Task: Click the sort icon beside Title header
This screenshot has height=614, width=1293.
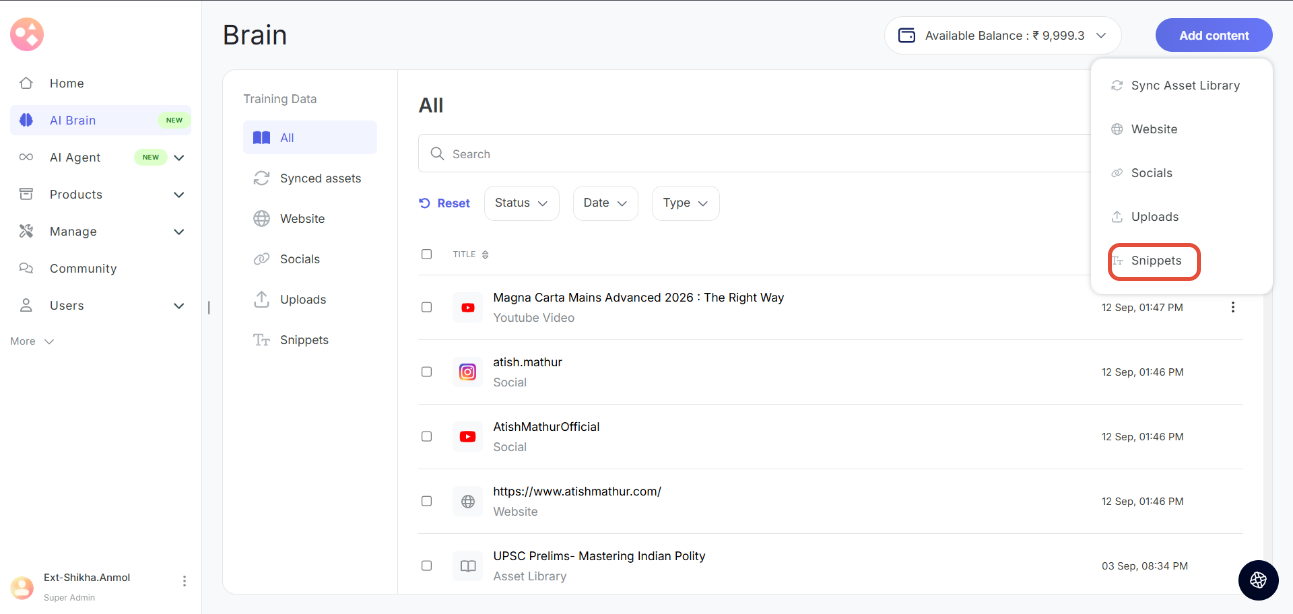Action: click(485, 255)
